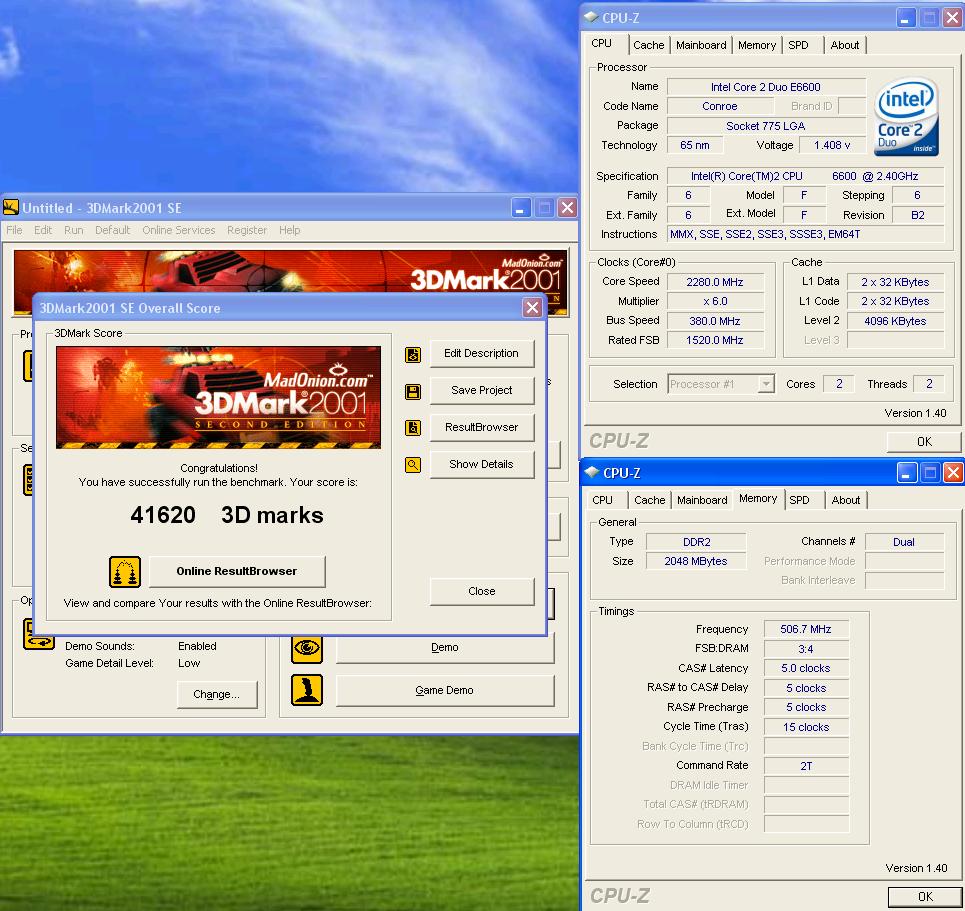
Task: Click the Edit Description button
Action: [481, 353]
